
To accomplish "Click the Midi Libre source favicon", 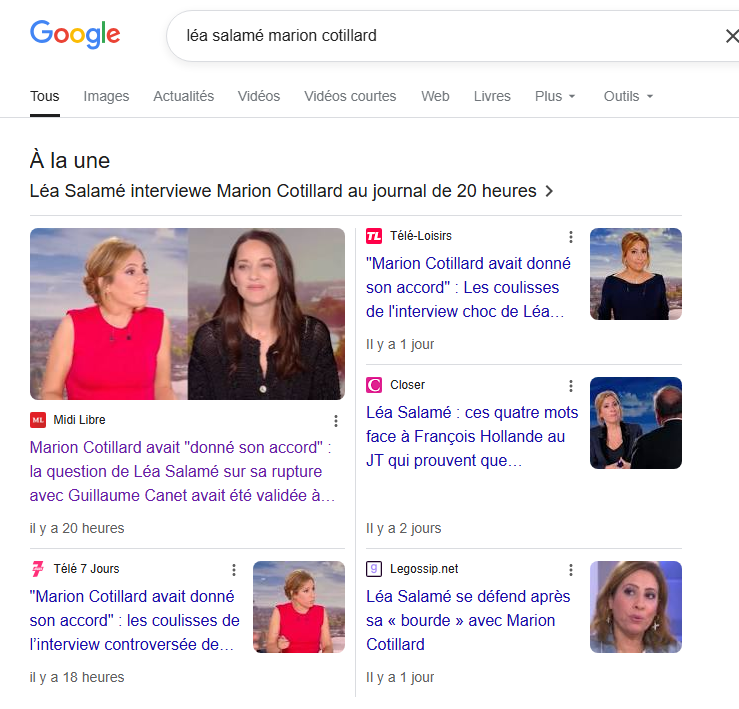I will 38,420.
